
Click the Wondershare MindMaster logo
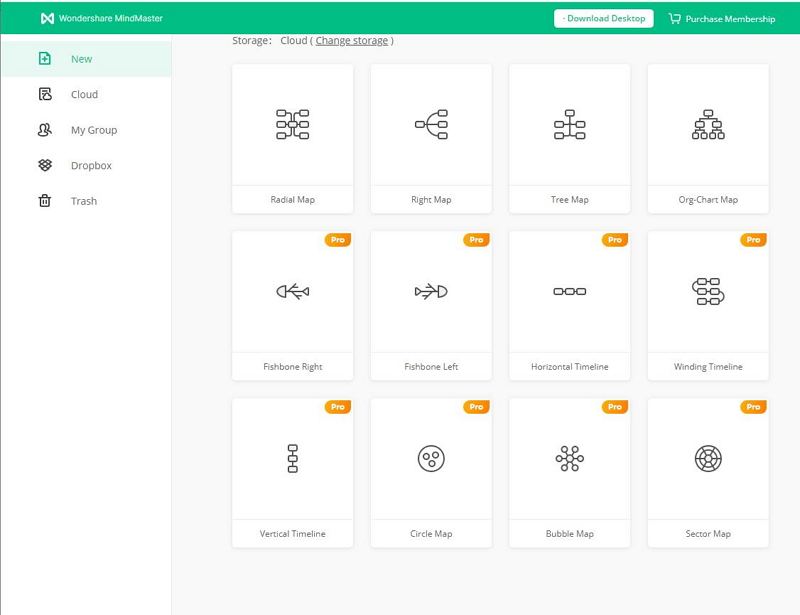click(101, 18)
